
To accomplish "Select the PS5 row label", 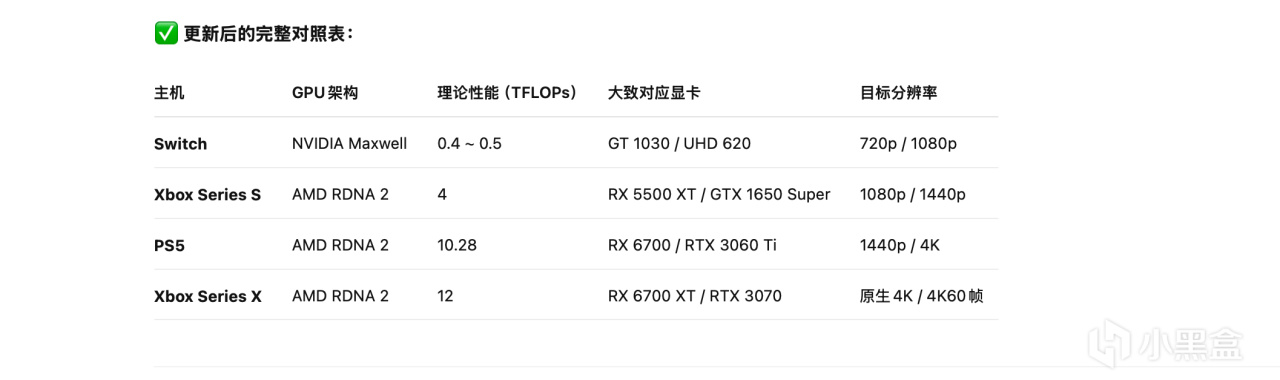I will click(x=169, y=245).
